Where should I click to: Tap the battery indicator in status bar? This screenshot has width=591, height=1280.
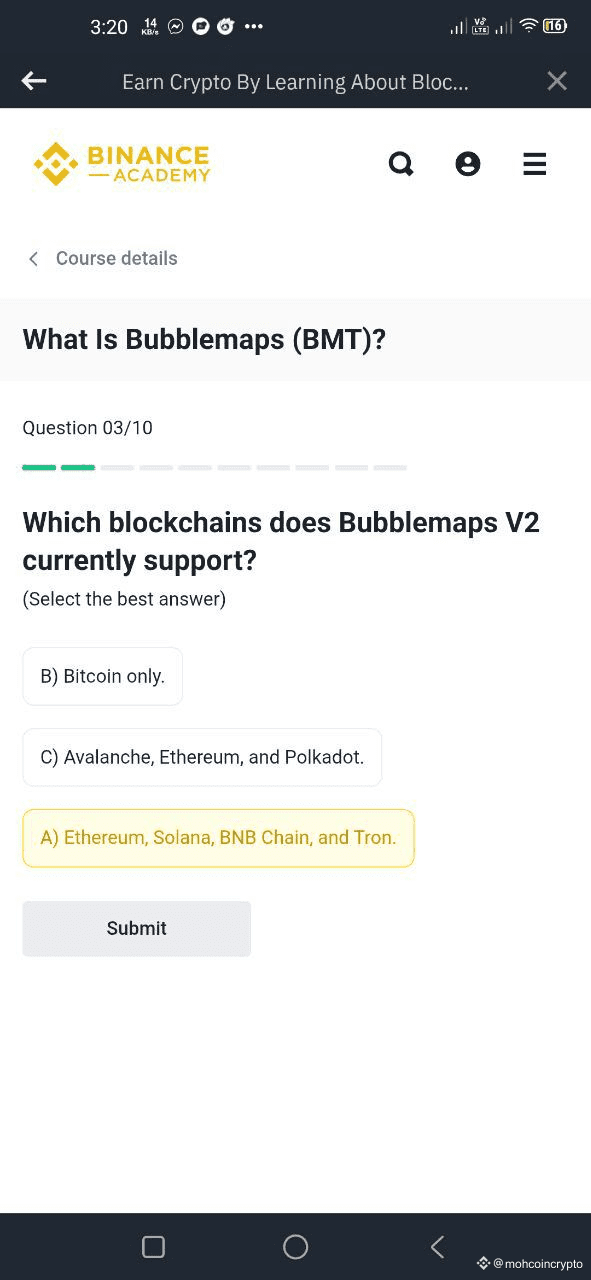(555, 26)
